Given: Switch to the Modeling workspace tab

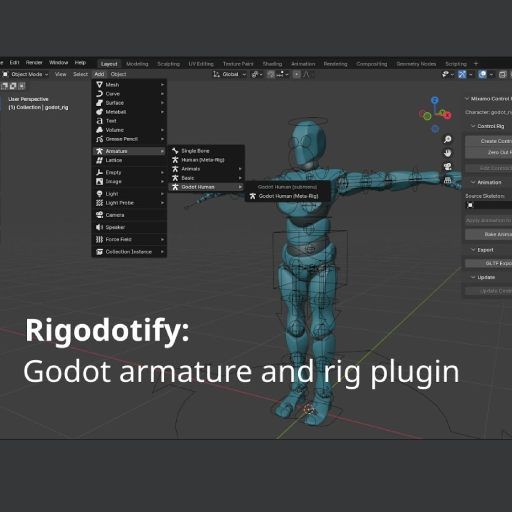Looking at the screenshot, I should 137,64.
